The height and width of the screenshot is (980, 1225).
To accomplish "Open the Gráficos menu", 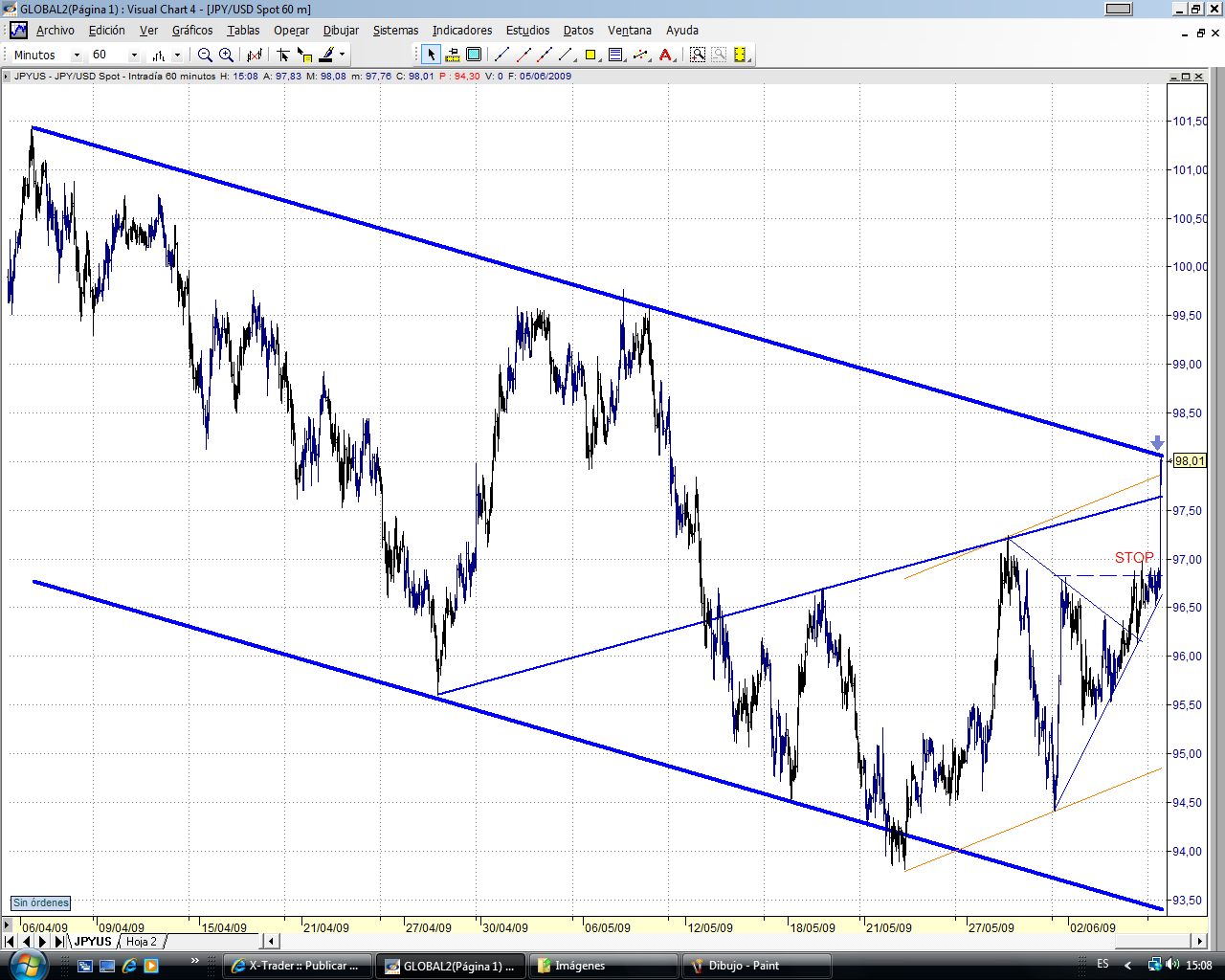I will point(192,31).
